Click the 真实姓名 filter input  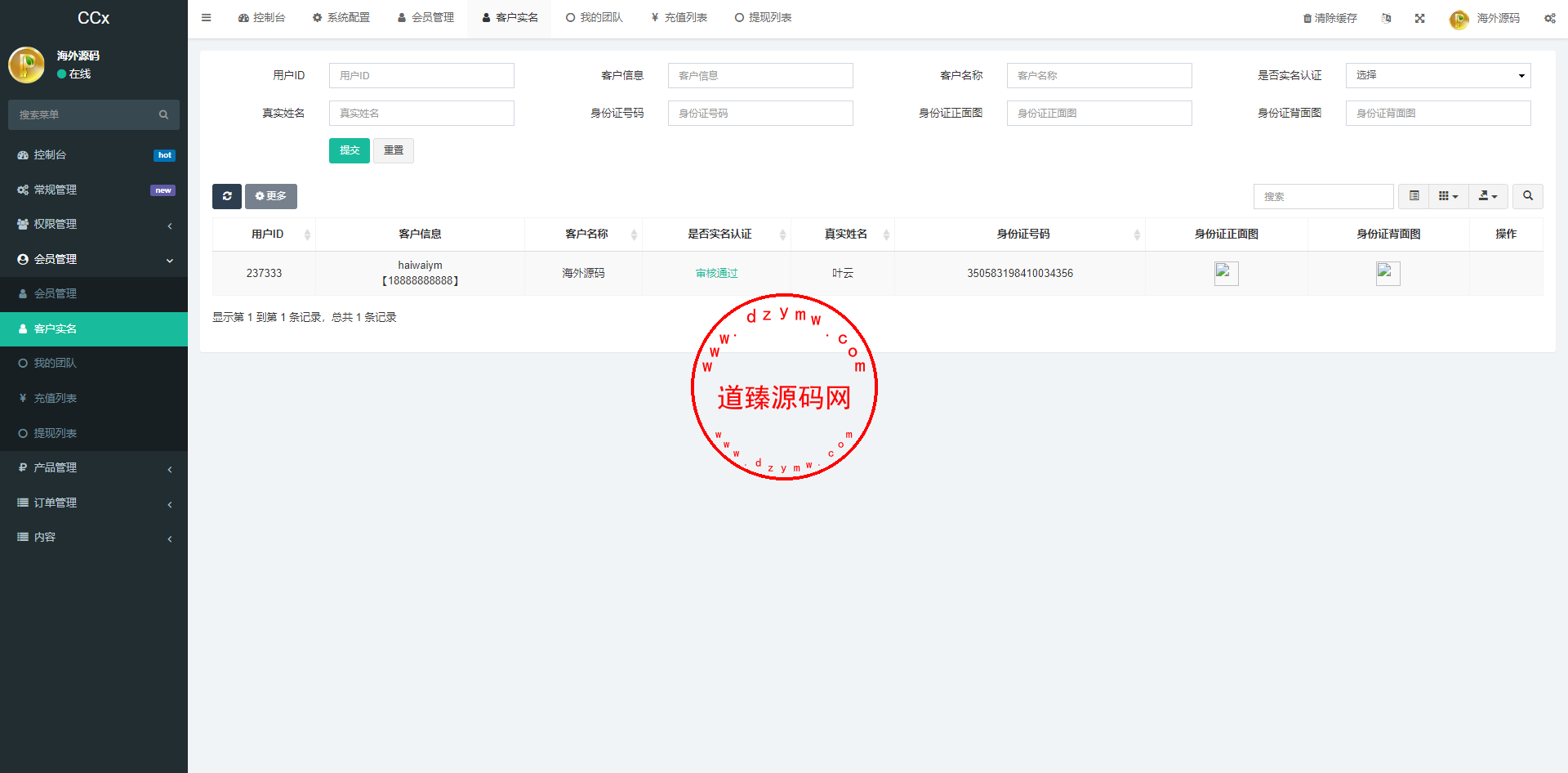click(x=421, y=113)
